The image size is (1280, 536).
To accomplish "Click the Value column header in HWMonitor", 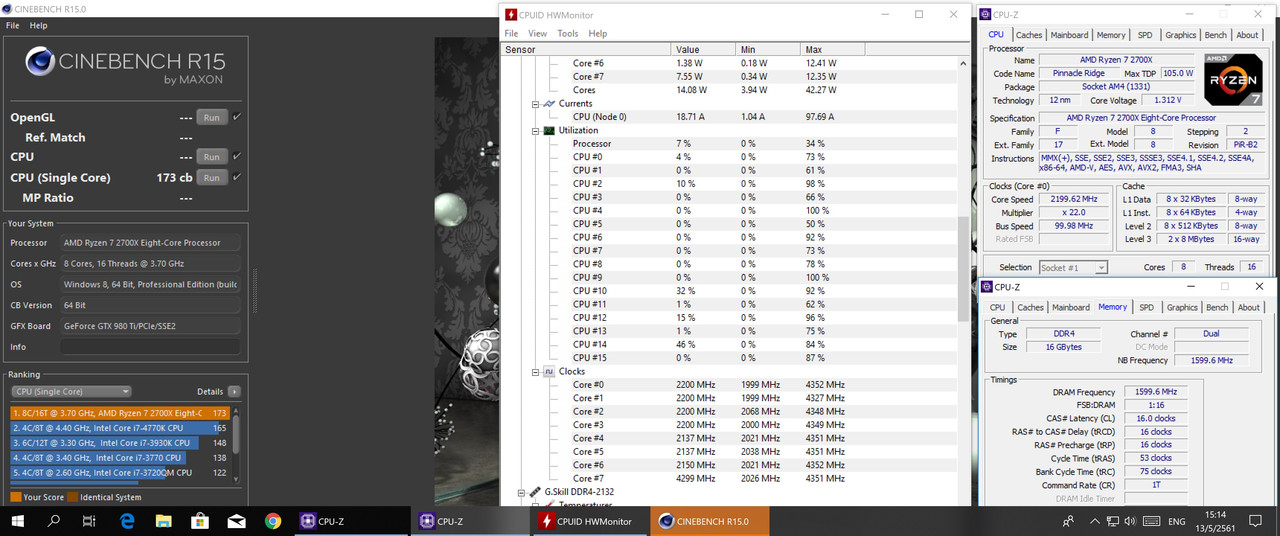I will [702, 49].
